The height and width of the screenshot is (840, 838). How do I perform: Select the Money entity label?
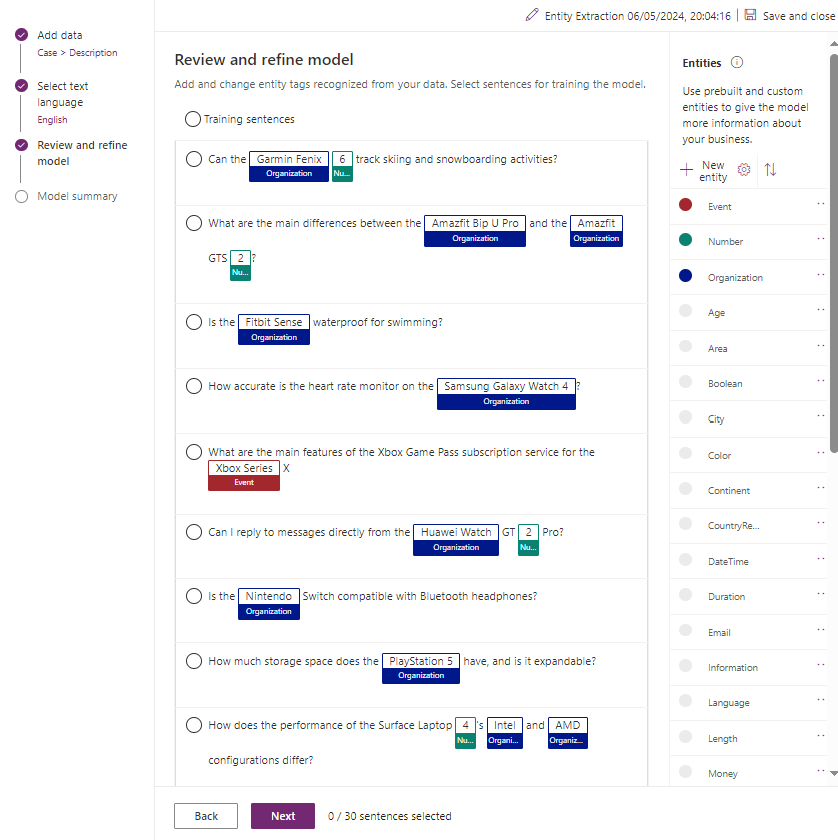tap(722, 774)
